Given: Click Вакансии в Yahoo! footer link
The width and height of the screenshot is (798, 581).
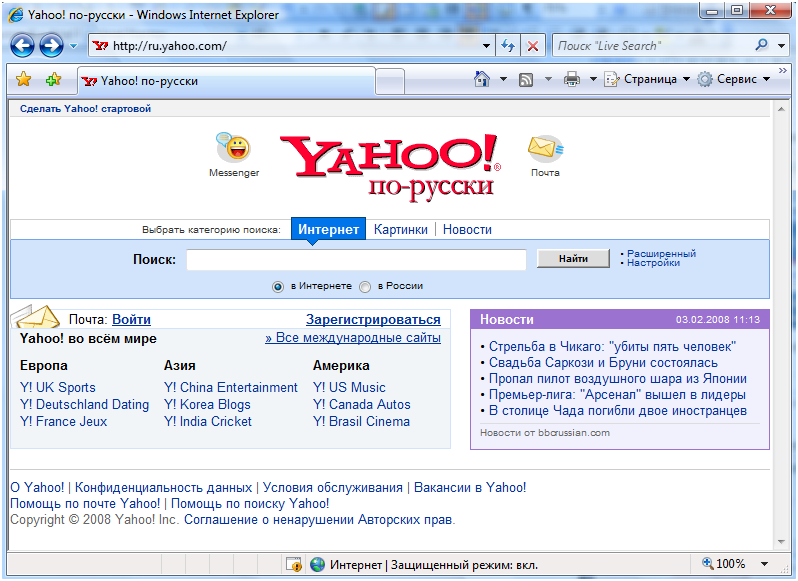Looking at the screenshot, I should (x=470, y=487).
